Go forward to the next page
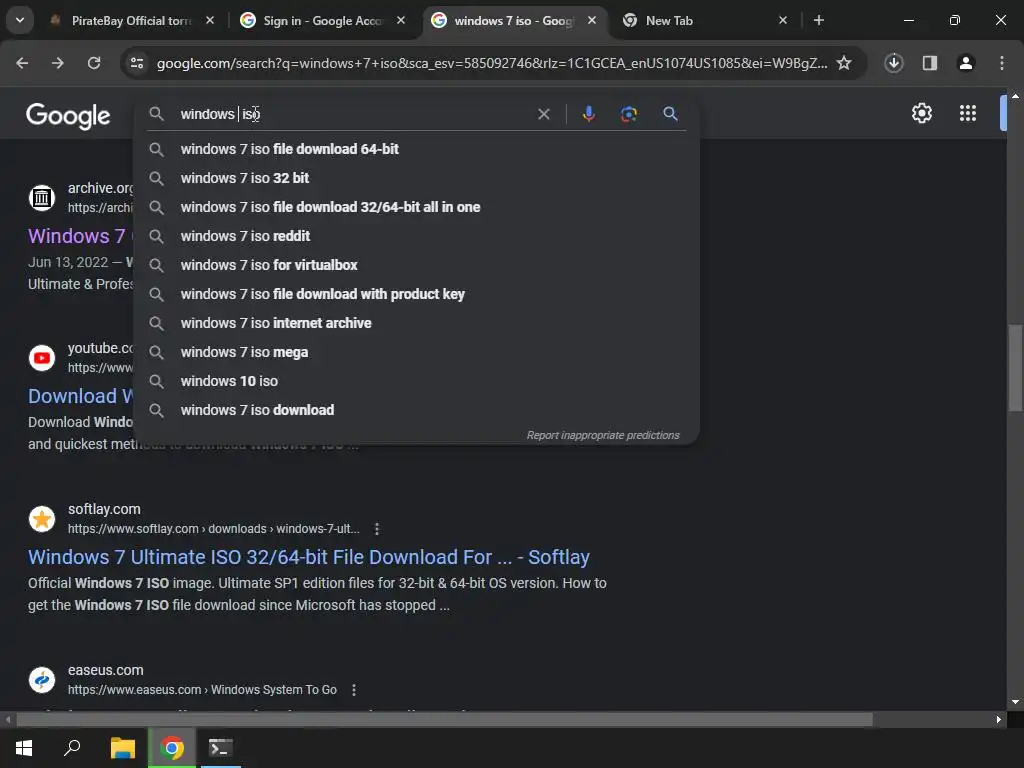This screenshot has width=1024, height=768. click(x=58, y=63)
